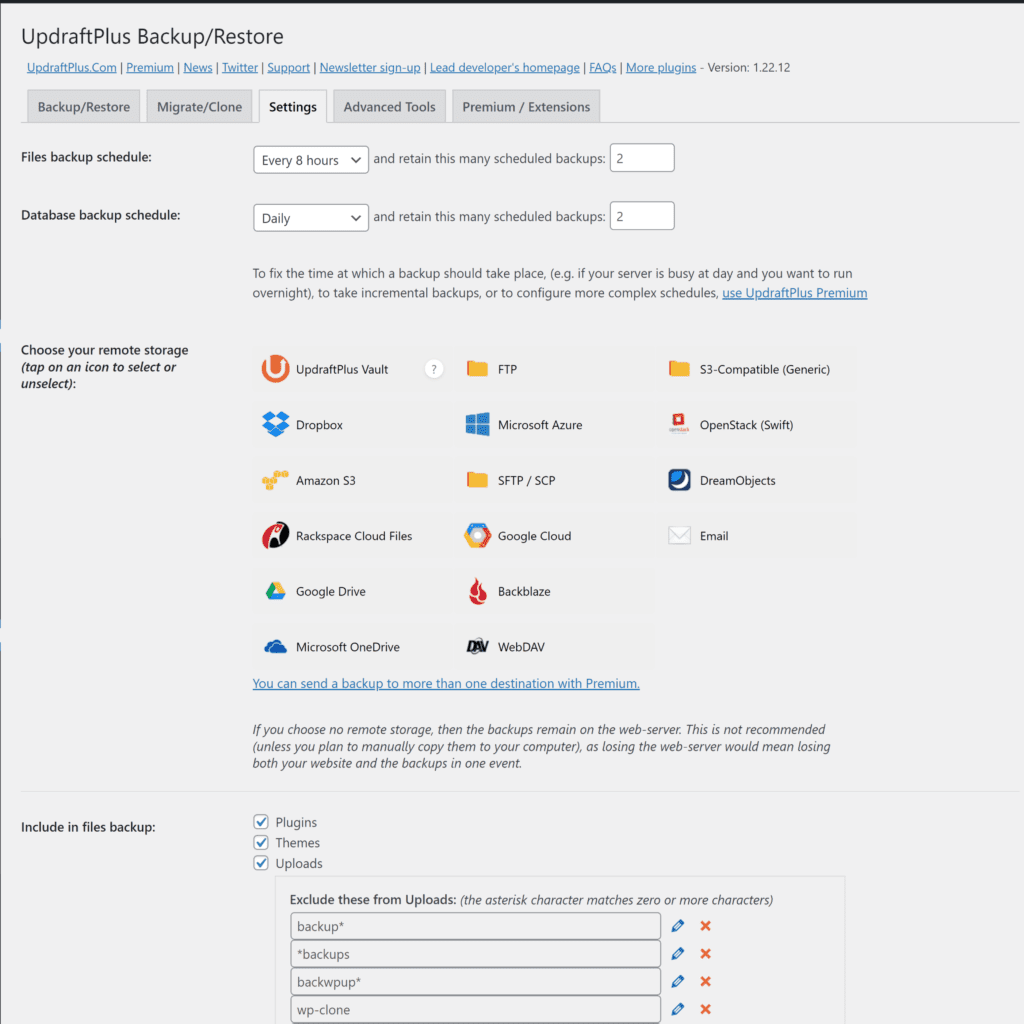The width and height of the screenshot is (1024, 1024).
Task: Click the send backup to multiple destinations link
Action: (446, 683)
